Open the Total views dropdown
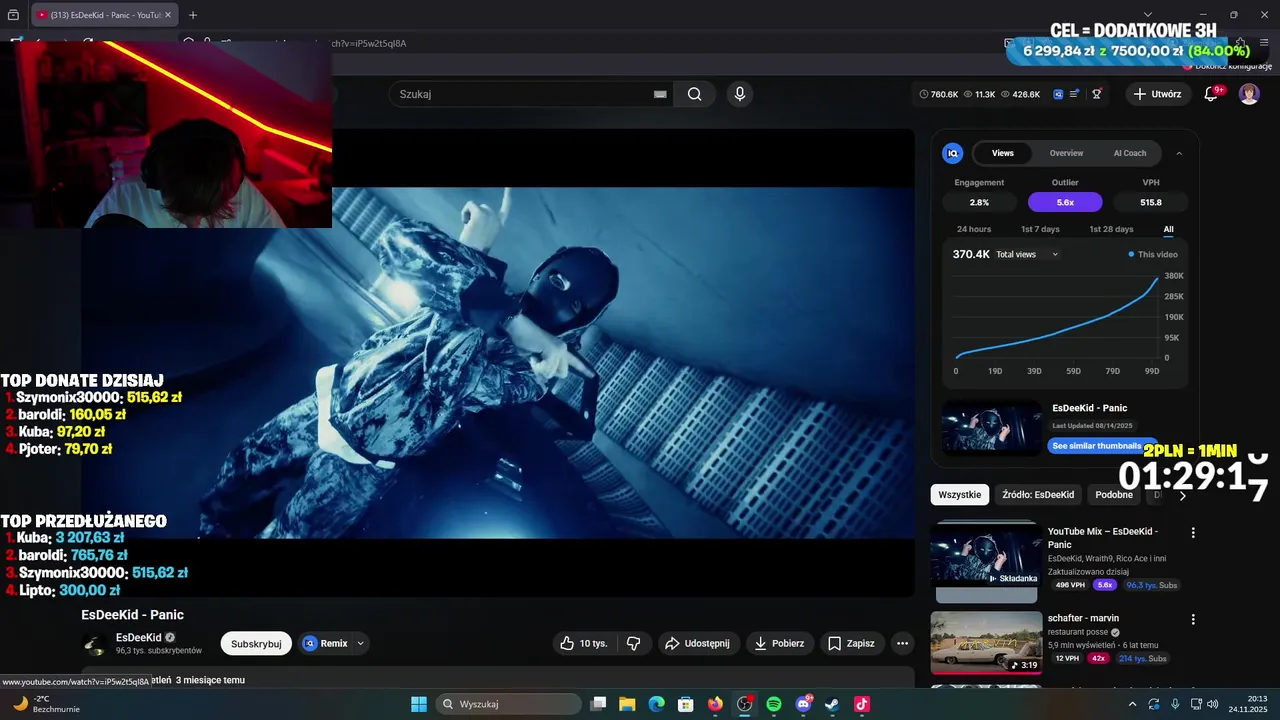1280x720 pixels. pyautogui.click(x=1027, y=254)
